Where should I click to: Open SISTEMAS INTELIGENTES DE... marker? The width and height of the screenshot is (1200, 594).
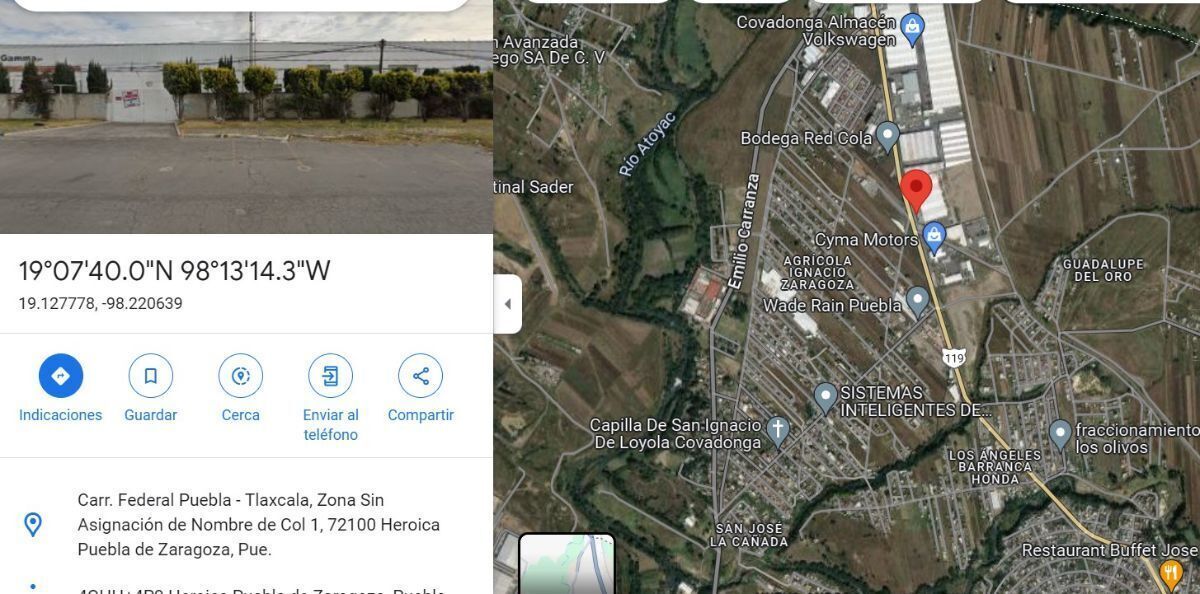(825, 397)
